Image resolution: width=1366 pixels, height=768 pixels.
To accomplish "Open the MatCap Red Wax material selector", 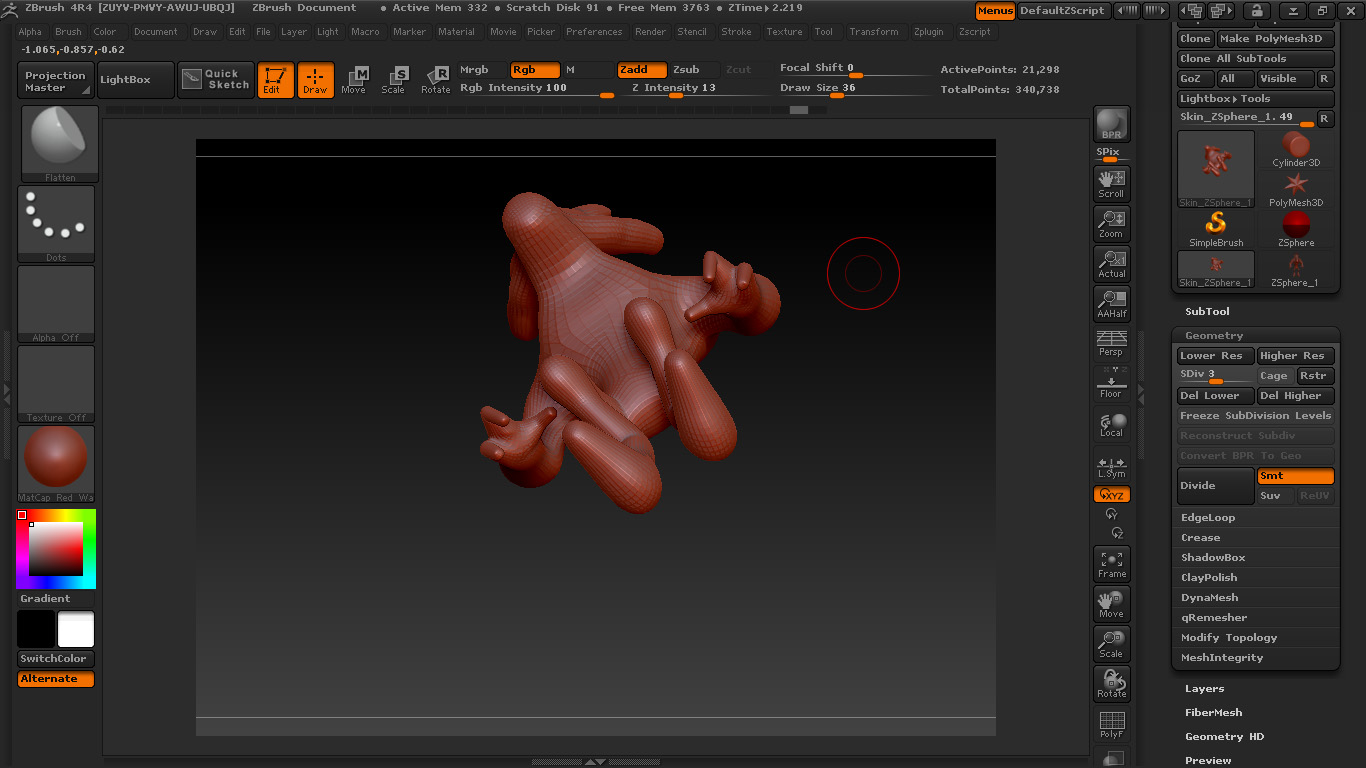I will click(56, 464).
